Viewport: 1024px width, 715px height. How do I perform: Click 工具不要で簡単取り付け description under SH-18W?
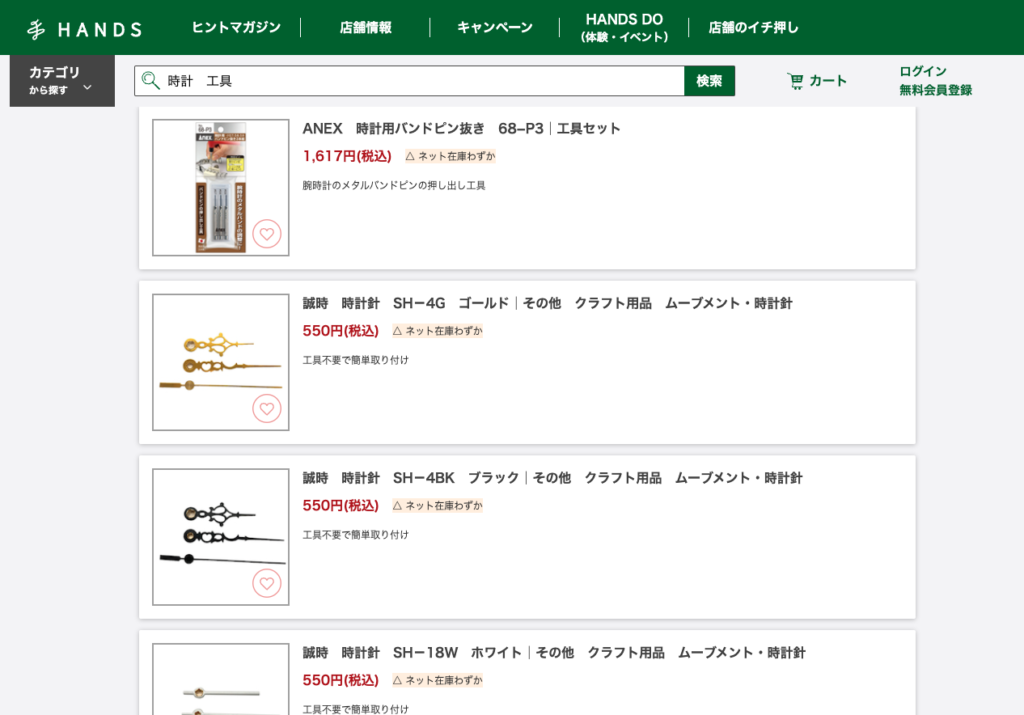(355, 709)
